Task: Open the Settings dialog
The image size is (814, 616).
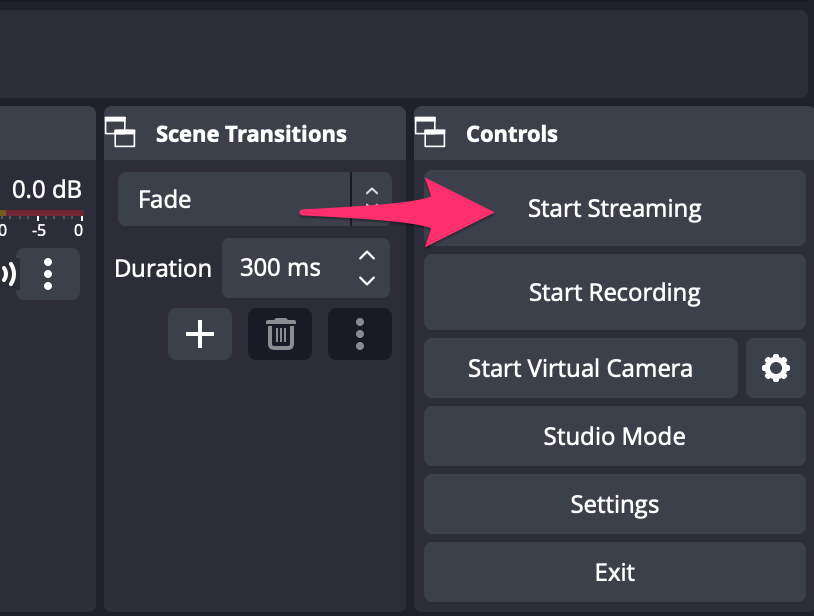Action: click(615, 504)
